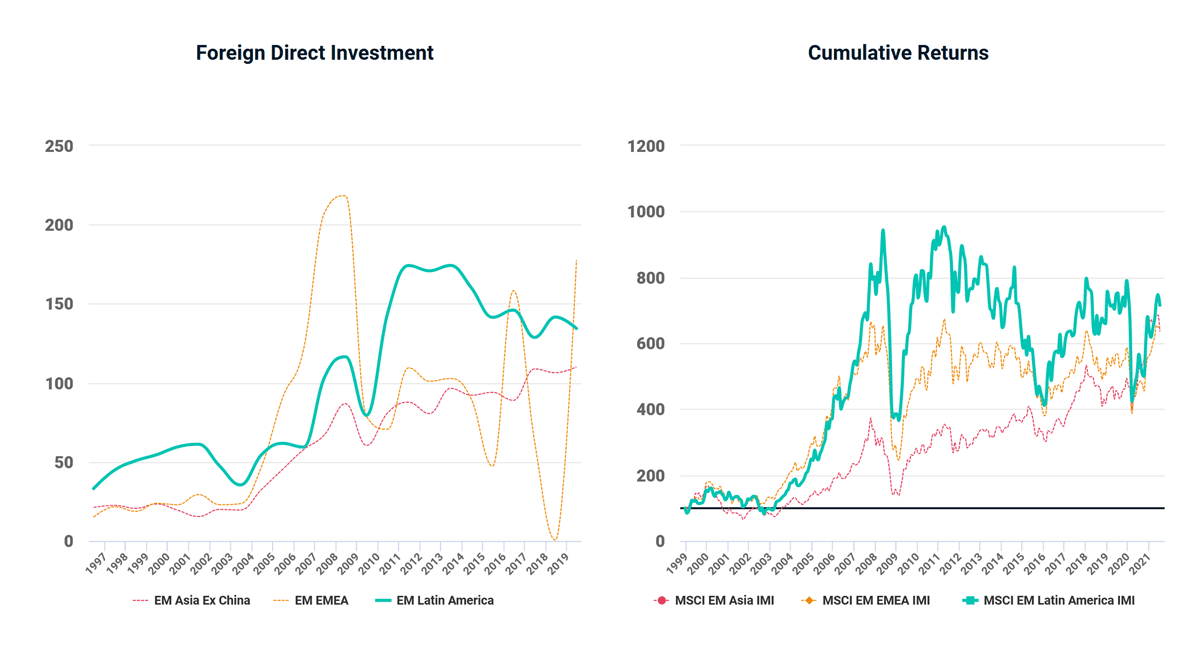
Task: Select the MSCI EM Asia IMI legend text
Action: click(x=724, y=601)
